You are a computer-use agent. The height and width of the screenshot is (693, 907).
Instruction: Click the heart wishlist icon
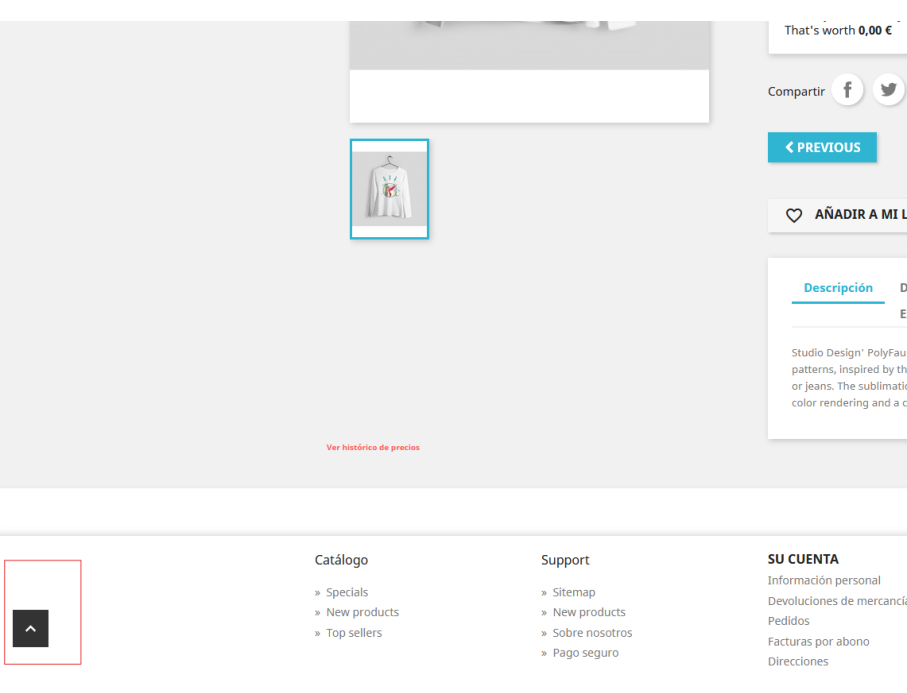(794, 215)
